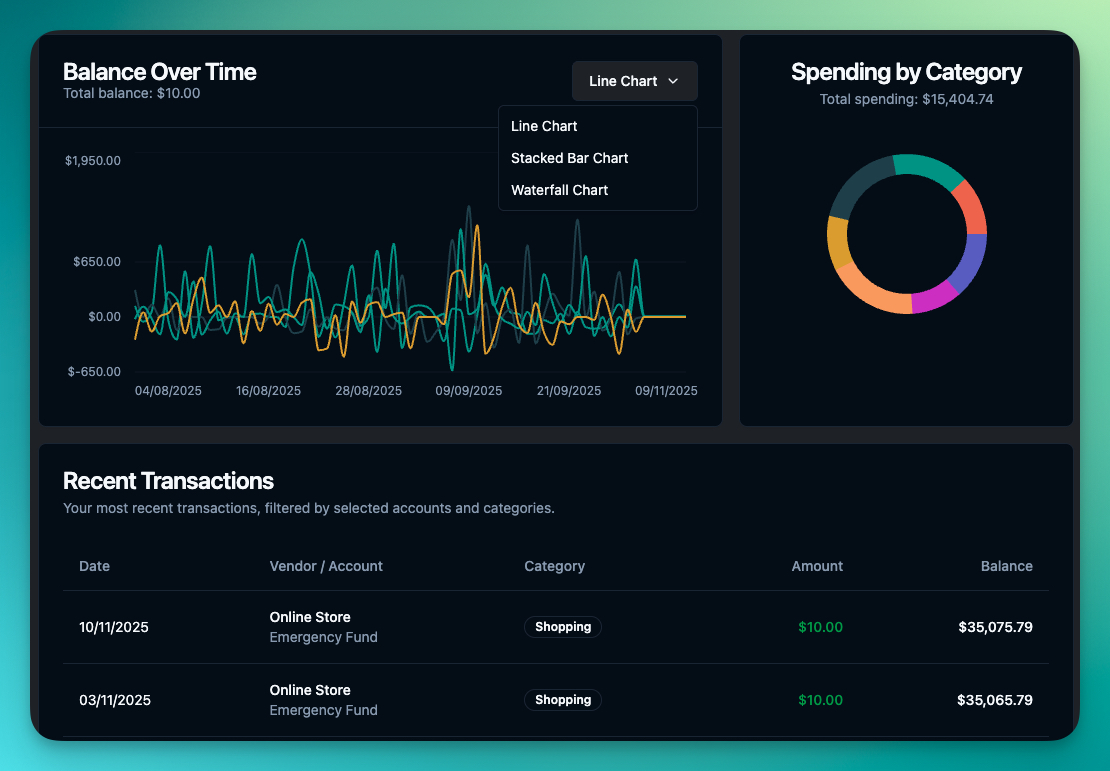Click Shopping badge in the 03/11/2025 row
This screenshot has width=1110, height=771.
(563, 700)
